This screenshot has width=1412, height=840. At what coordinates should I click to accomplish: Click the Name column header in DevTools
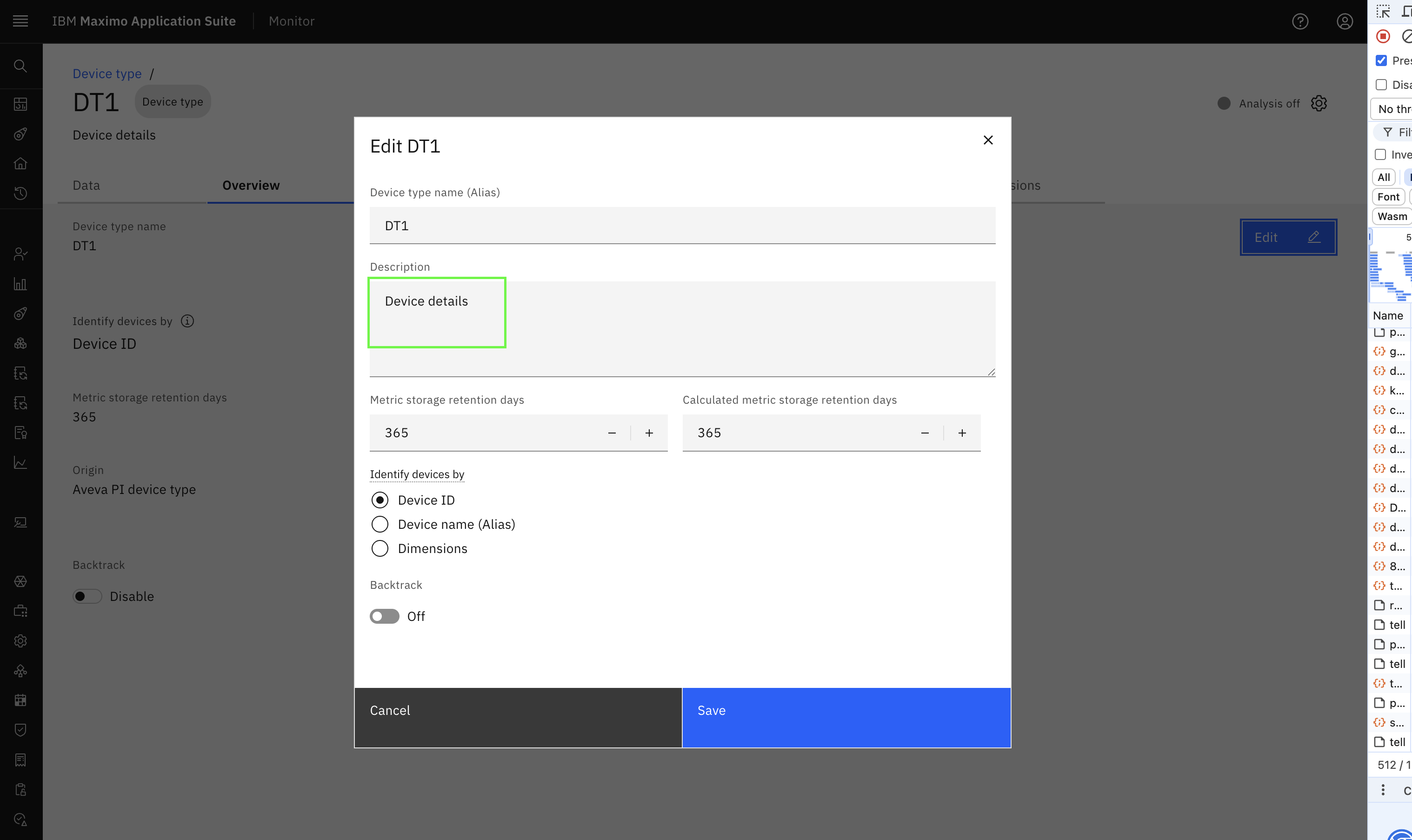1388,315
